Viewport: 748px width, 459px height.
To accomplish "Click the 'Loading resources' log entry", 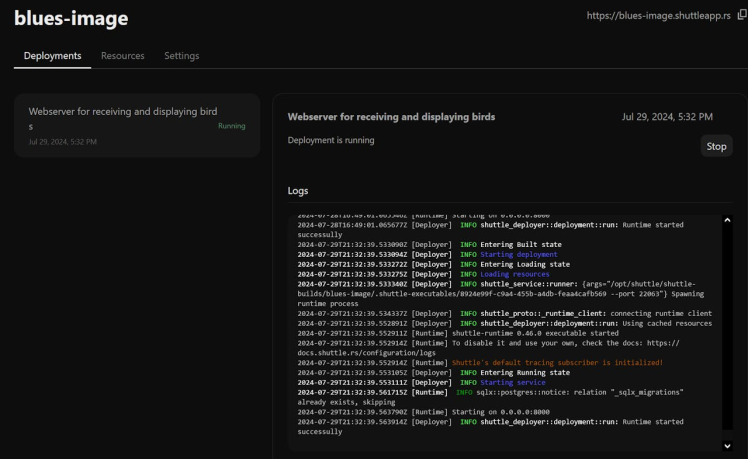I will click(514, 274).
